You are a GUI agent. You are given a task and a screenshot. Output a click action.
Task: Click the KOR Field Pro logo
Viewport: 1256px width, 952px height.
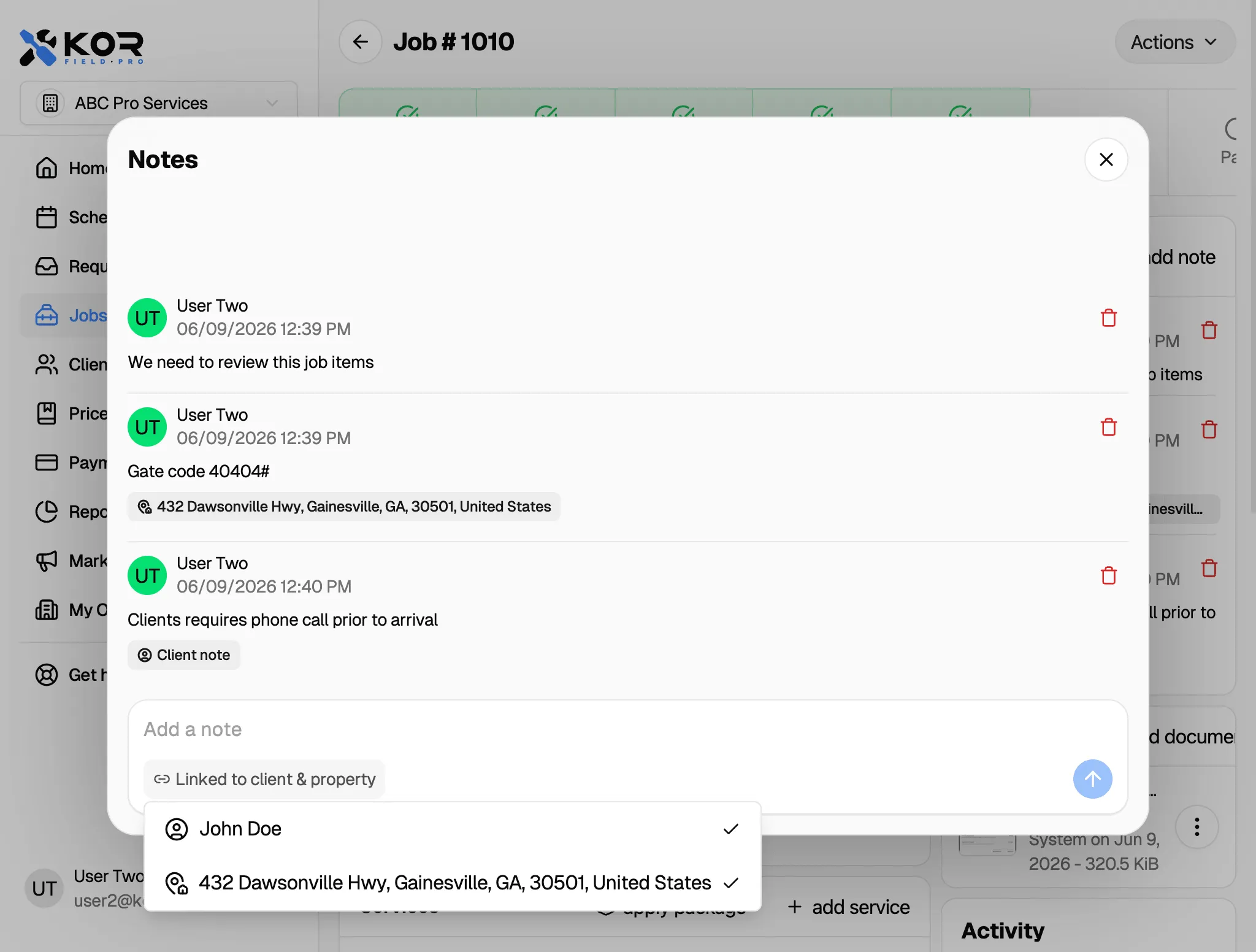click(x=82, y=47)
